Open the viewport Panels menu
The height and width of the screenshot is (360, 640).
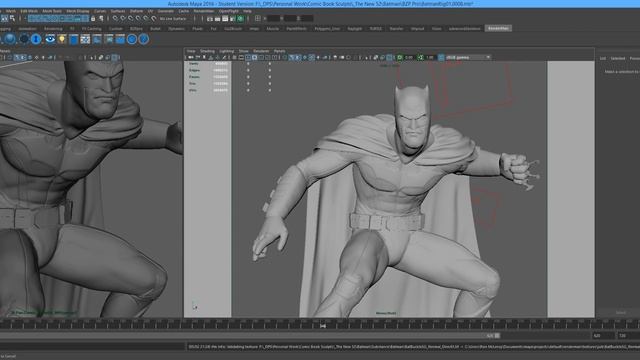(x=280, y=51)
